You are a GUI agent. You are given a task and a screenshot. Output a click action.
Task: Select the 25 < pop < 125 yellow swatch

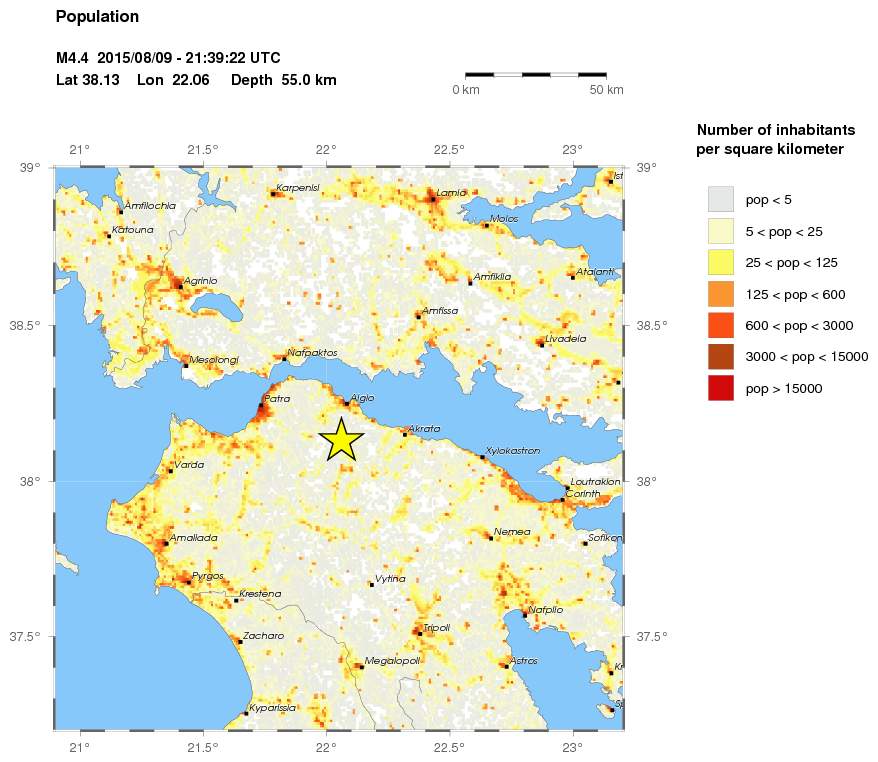click(x=721, y=263)
